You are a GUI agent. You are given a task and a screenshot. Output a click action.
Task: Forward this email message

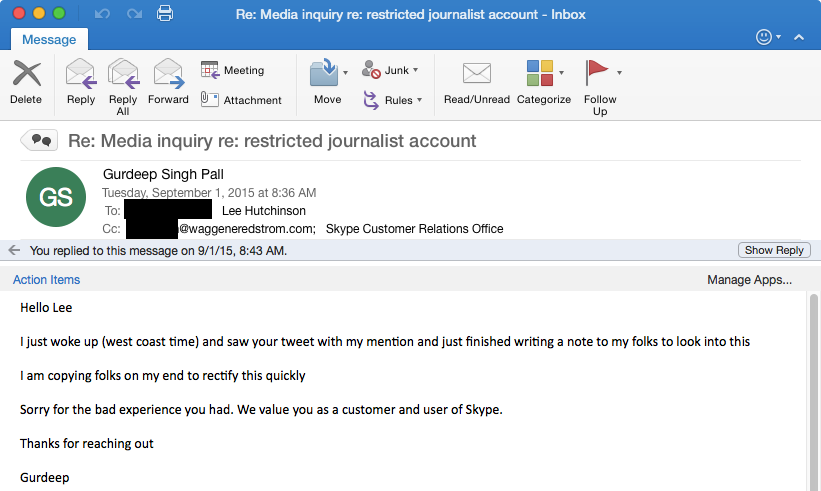(x=168, y=82)
